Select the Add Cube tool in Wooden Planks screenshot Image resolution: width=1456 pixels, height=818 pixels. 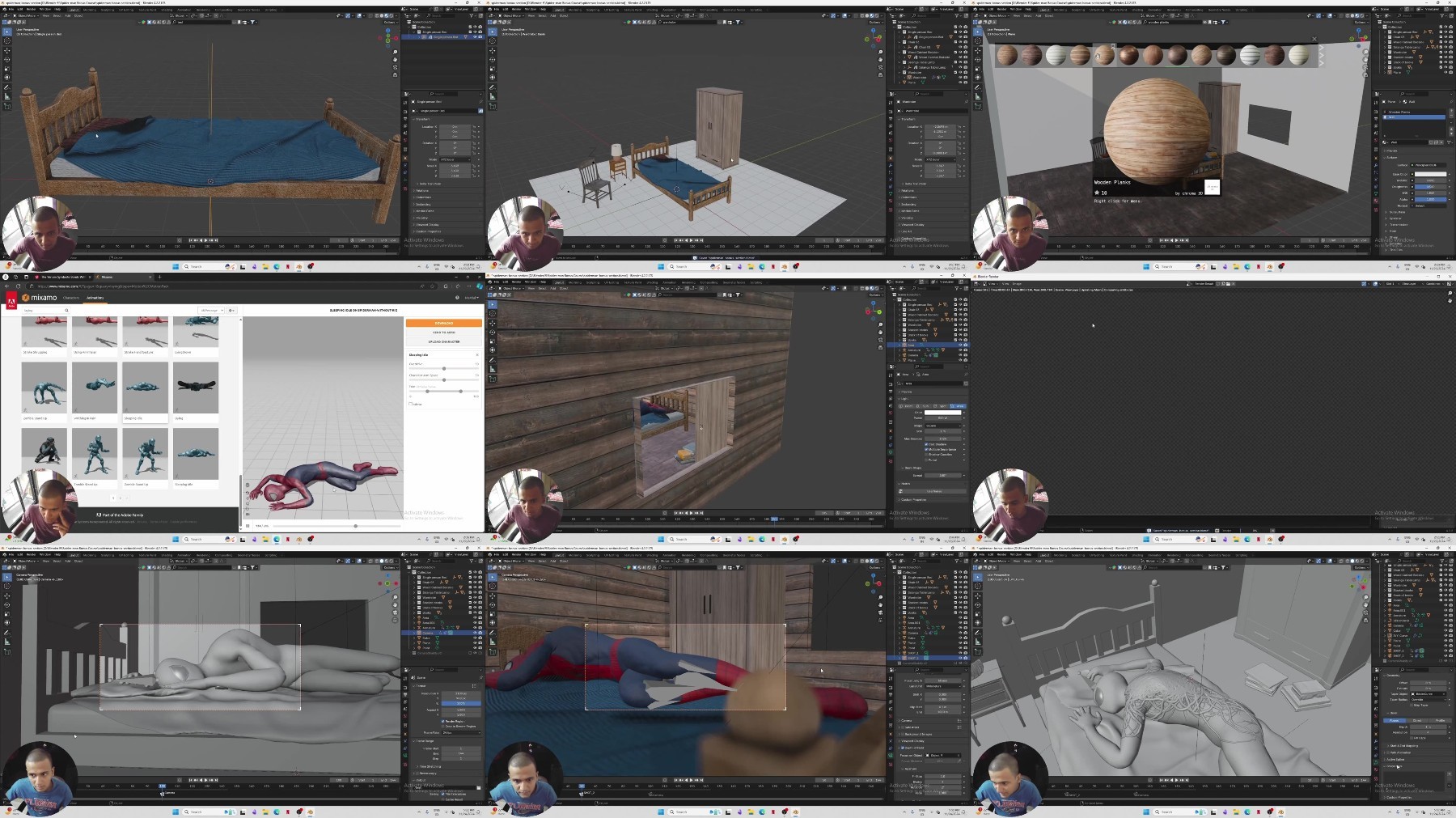point(977,106)
